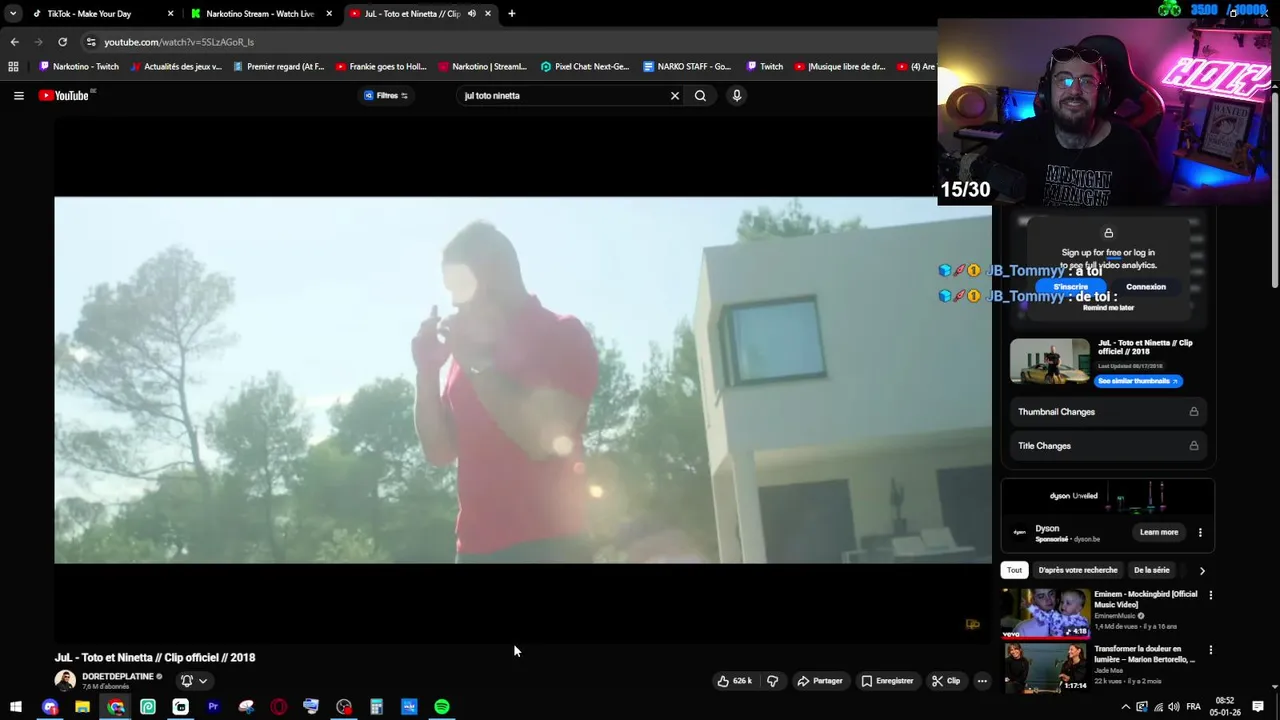1280x720 pixels.
Task: Open NARKO STAFF Google Docs bookmark
Action: click(x=687, y=67)
